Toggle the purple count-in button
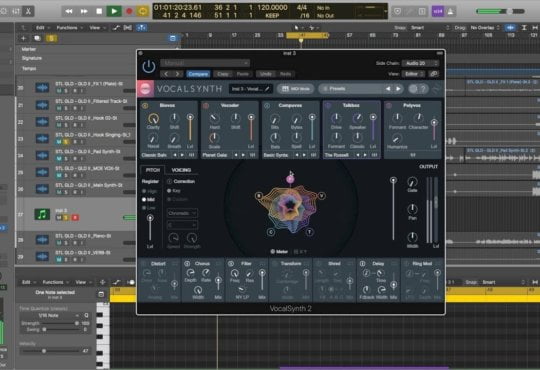 tap(438, 11)
